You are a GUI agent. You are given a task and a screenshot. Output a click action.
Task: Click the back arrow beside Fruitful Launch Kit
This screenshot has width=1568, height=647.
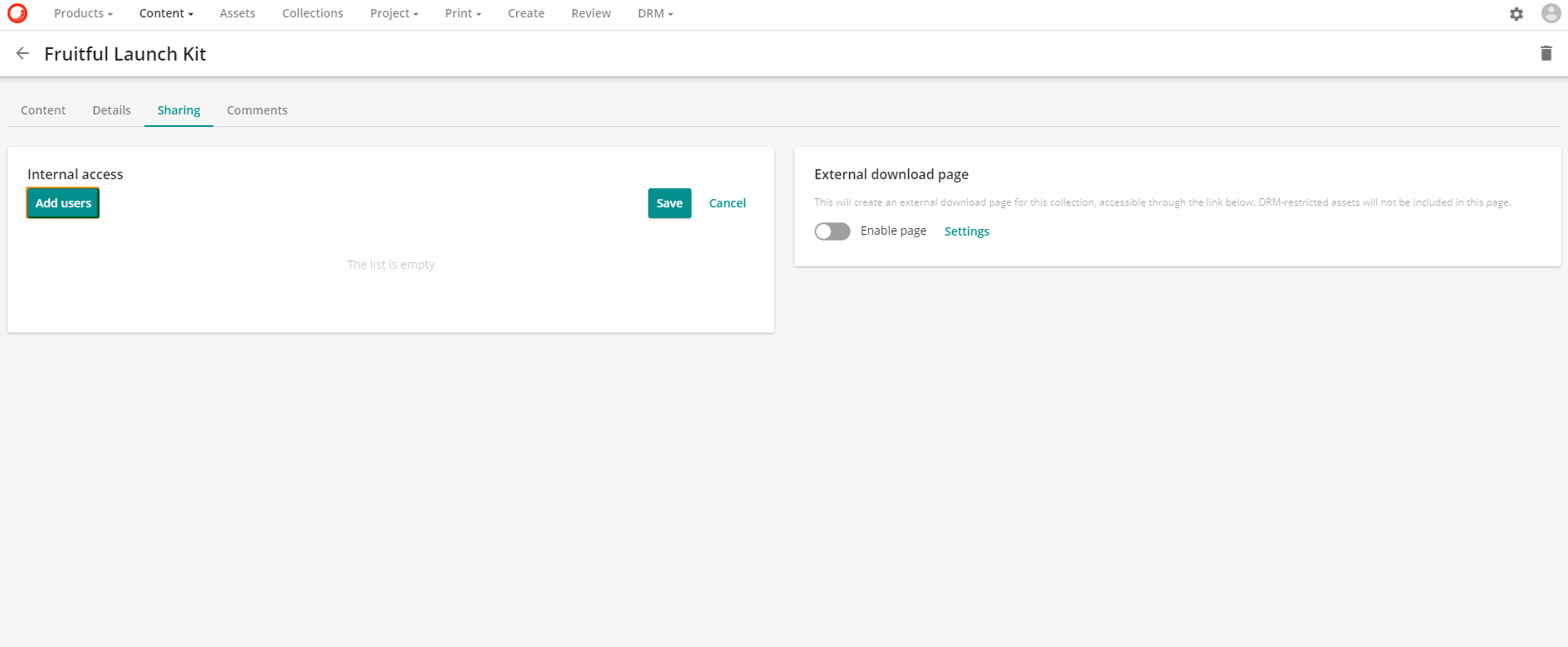(x=22, y=54)
